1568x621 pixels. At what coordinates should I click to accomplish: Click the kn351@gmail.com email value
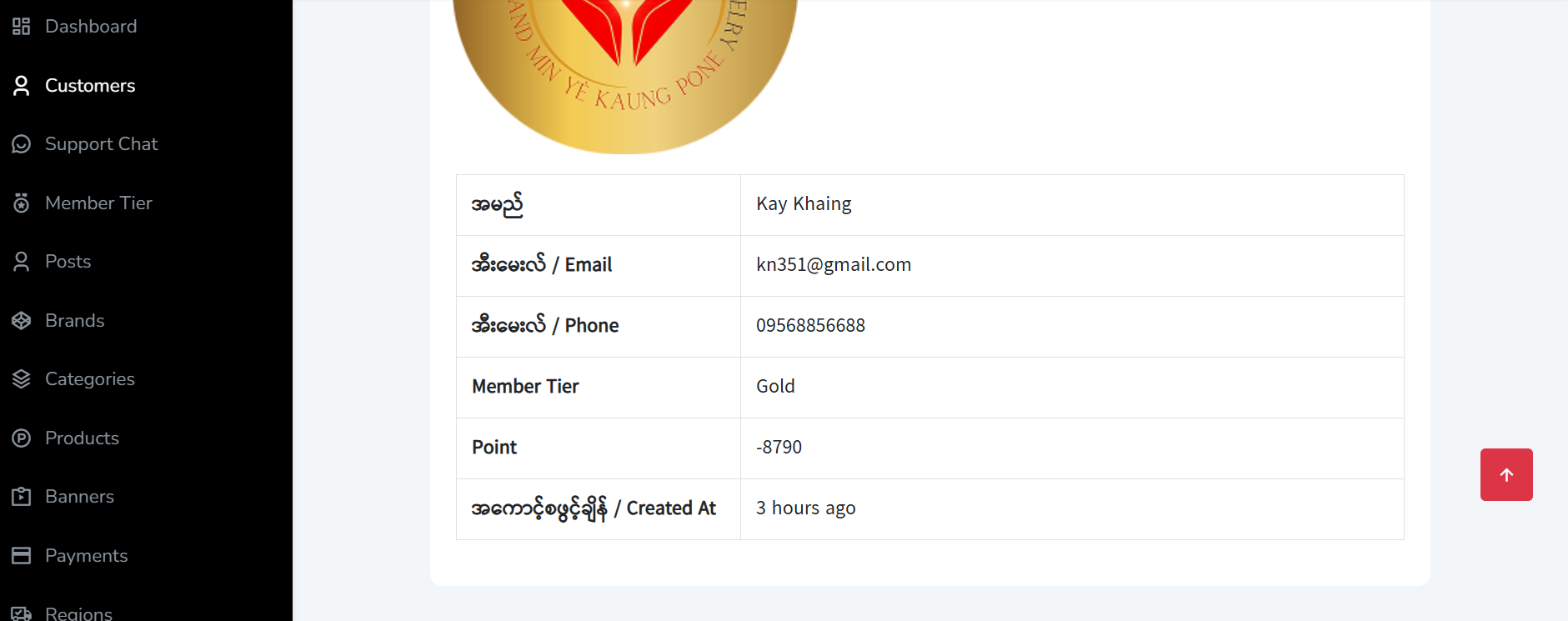[834, 265]
